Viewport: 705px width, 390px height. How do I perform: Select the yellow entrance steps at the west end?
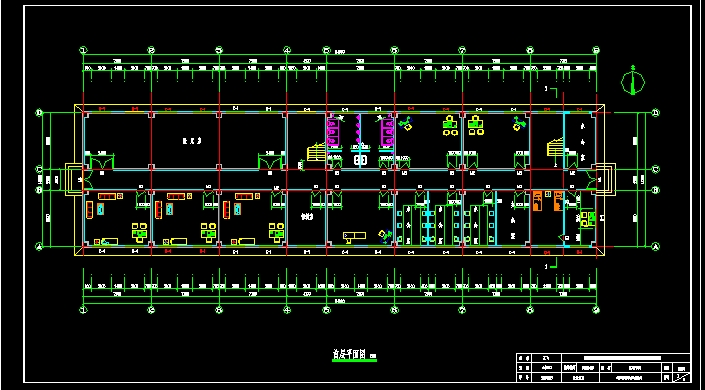coord(73,179)
